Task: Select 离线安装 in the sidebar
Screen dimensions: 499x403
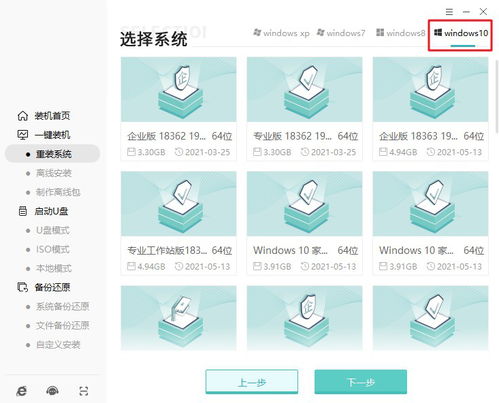Action: click(53, 173)
